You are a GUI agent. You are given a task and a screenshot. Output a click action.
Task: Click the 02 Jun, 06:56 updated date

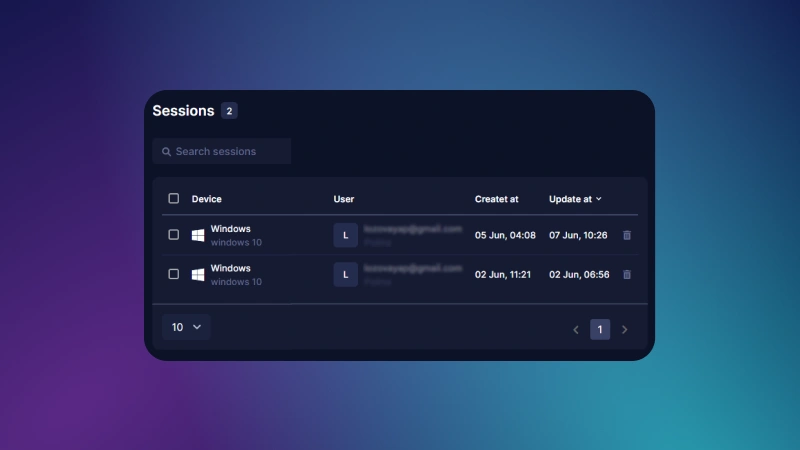pyautogui.click(x=579, y=274)
